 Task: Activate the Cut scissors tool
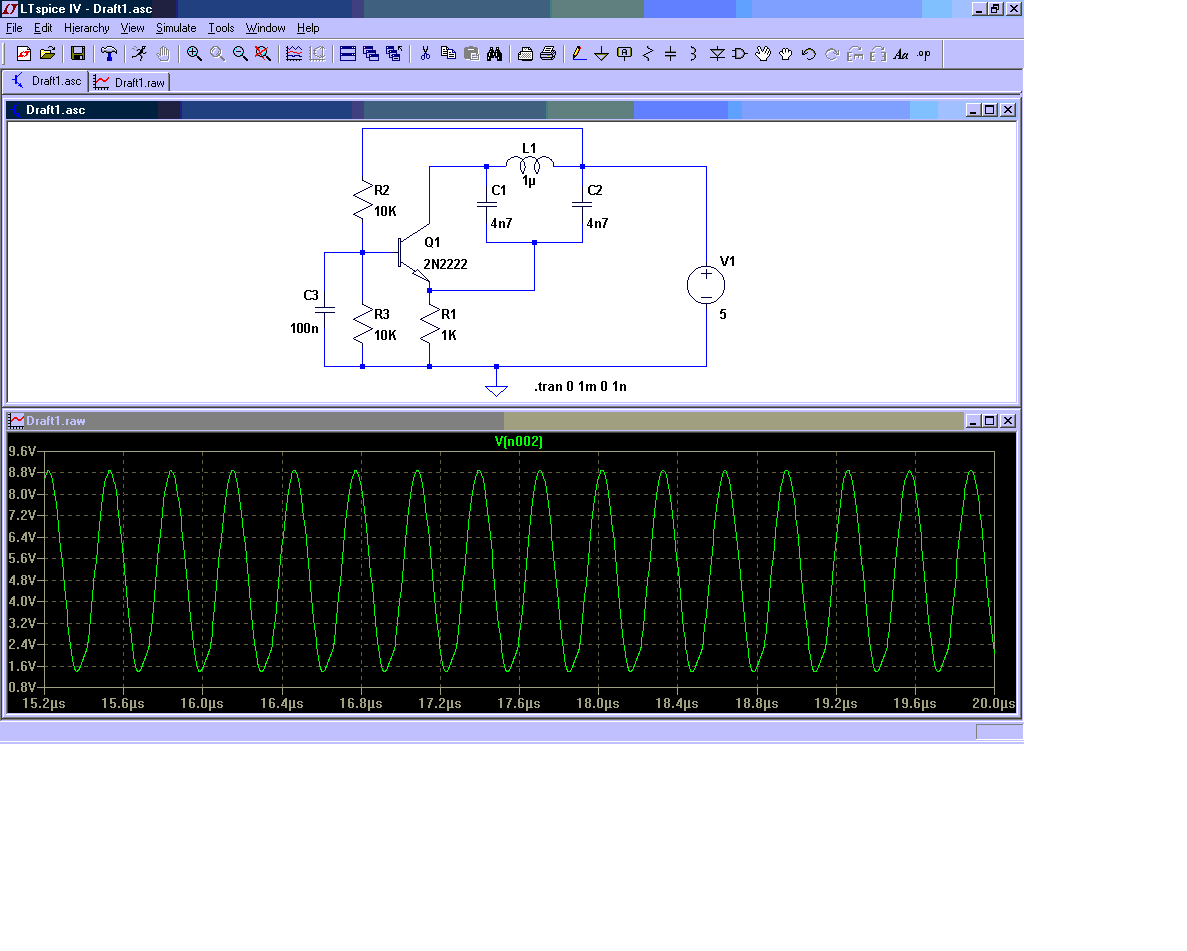tap(425, 54)
